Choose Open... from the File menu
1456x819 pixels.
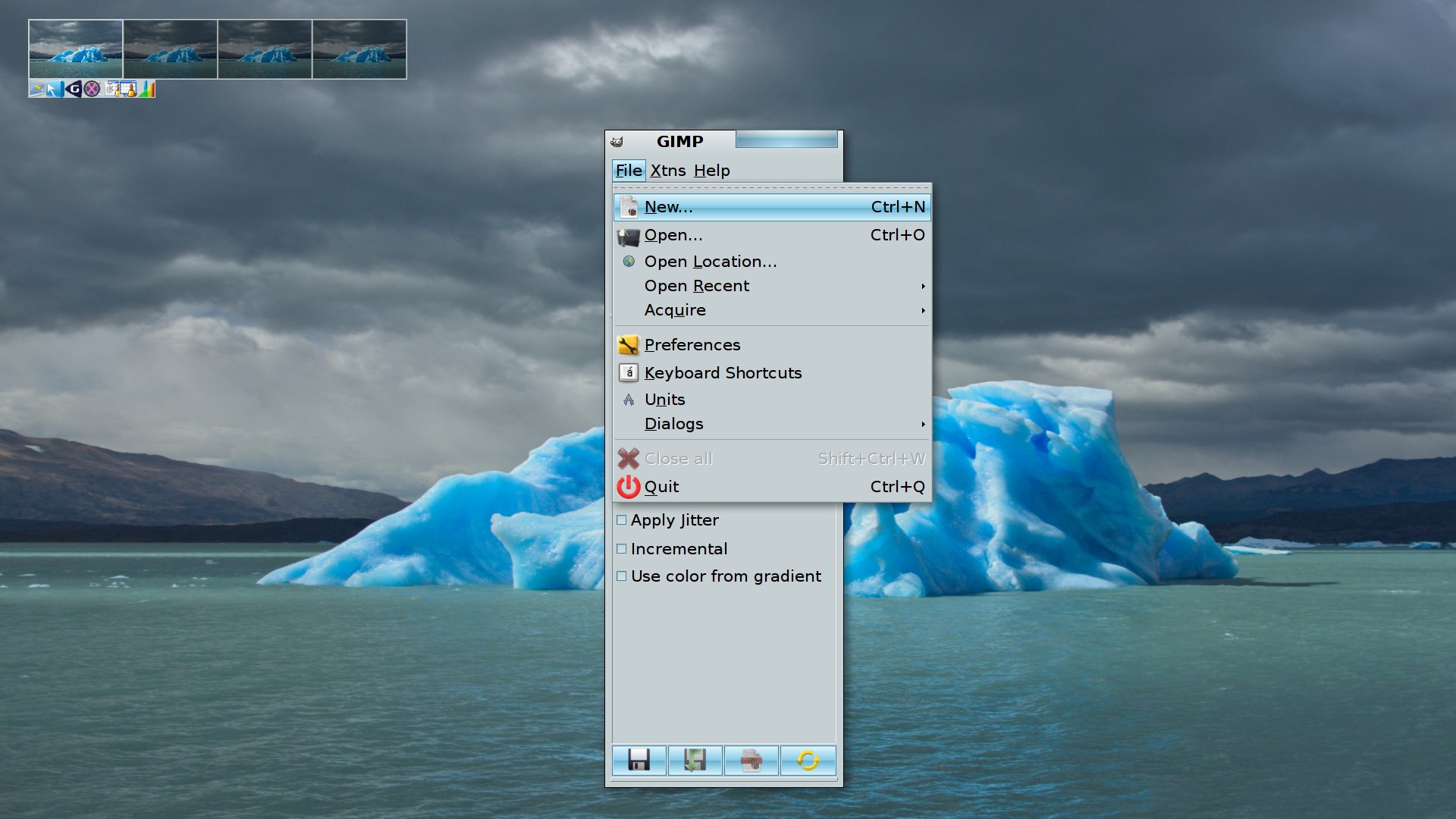coord(772,235)
